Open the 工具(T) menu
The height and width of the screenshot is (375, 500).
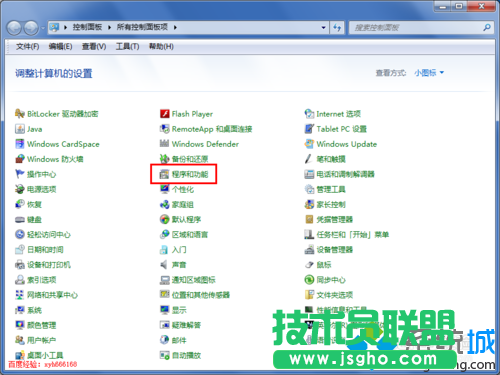(x=127, y=47)
